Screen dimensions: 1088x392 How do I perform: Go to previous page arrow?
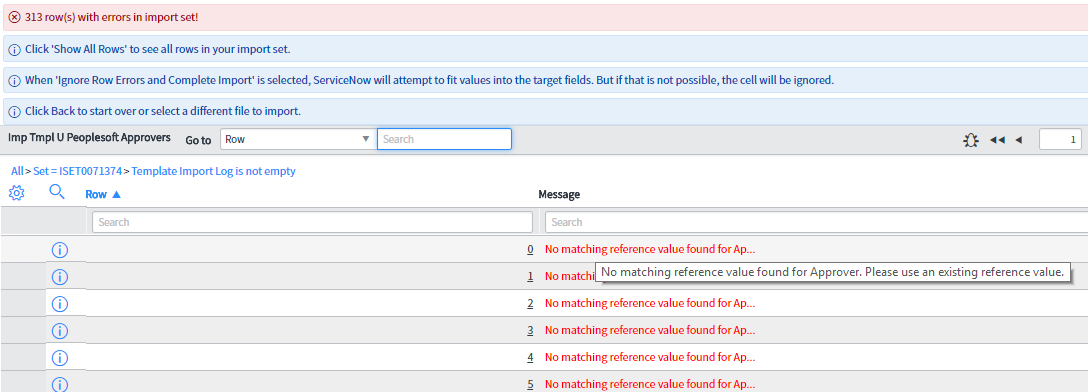pyautogui.click(x=1019, y=140)
